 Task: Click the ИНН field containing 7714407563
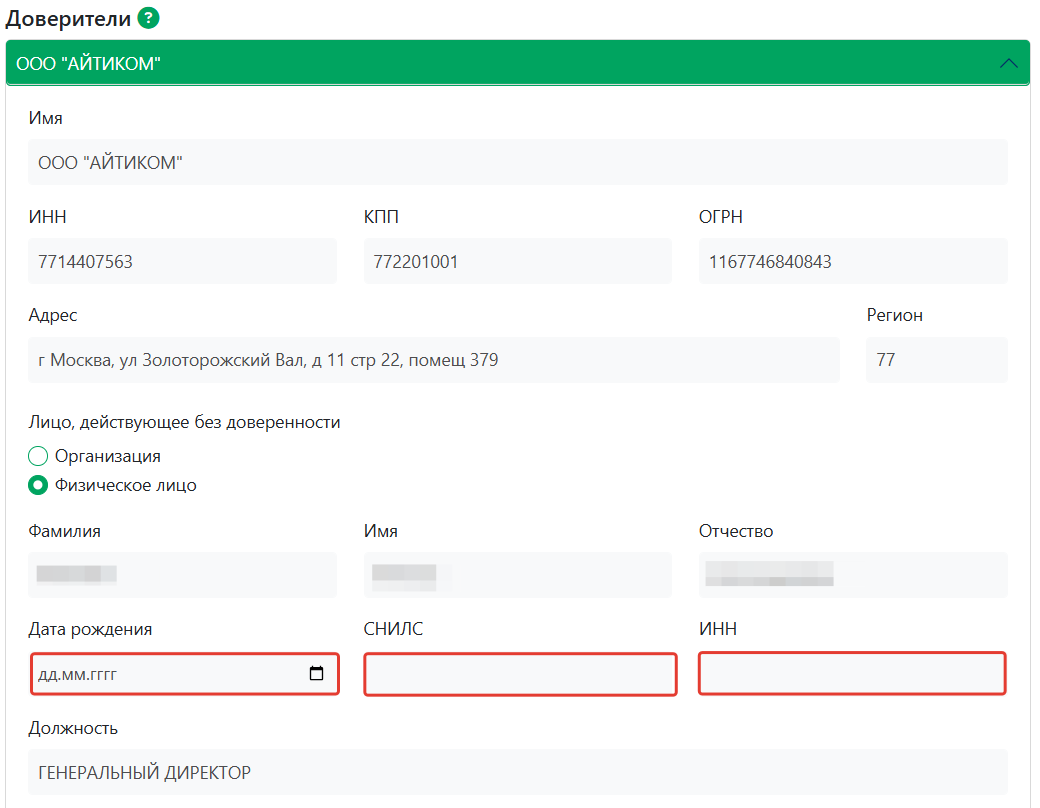click(x=182, y=262)
